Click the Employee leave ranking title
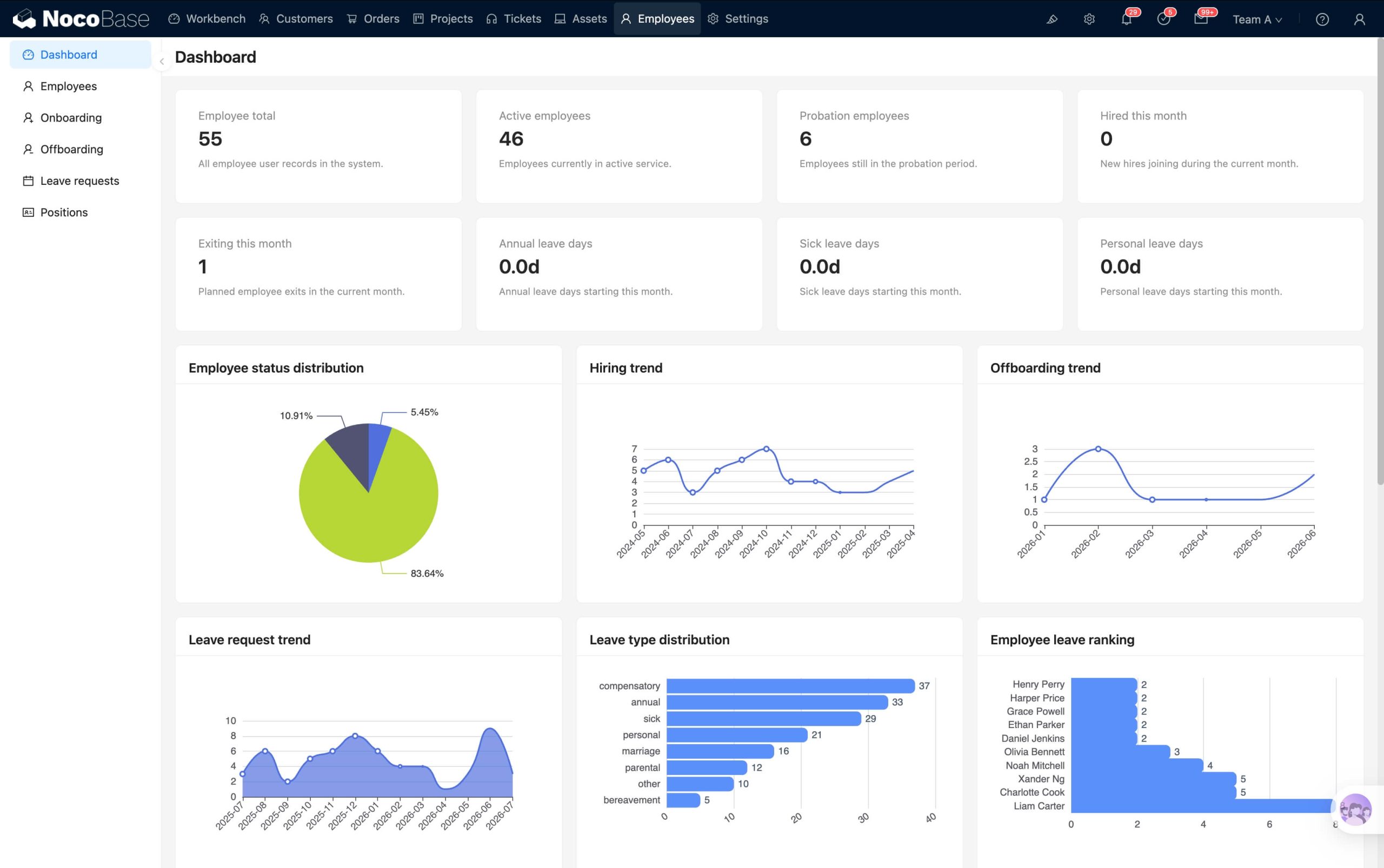 coord(1062,639)
